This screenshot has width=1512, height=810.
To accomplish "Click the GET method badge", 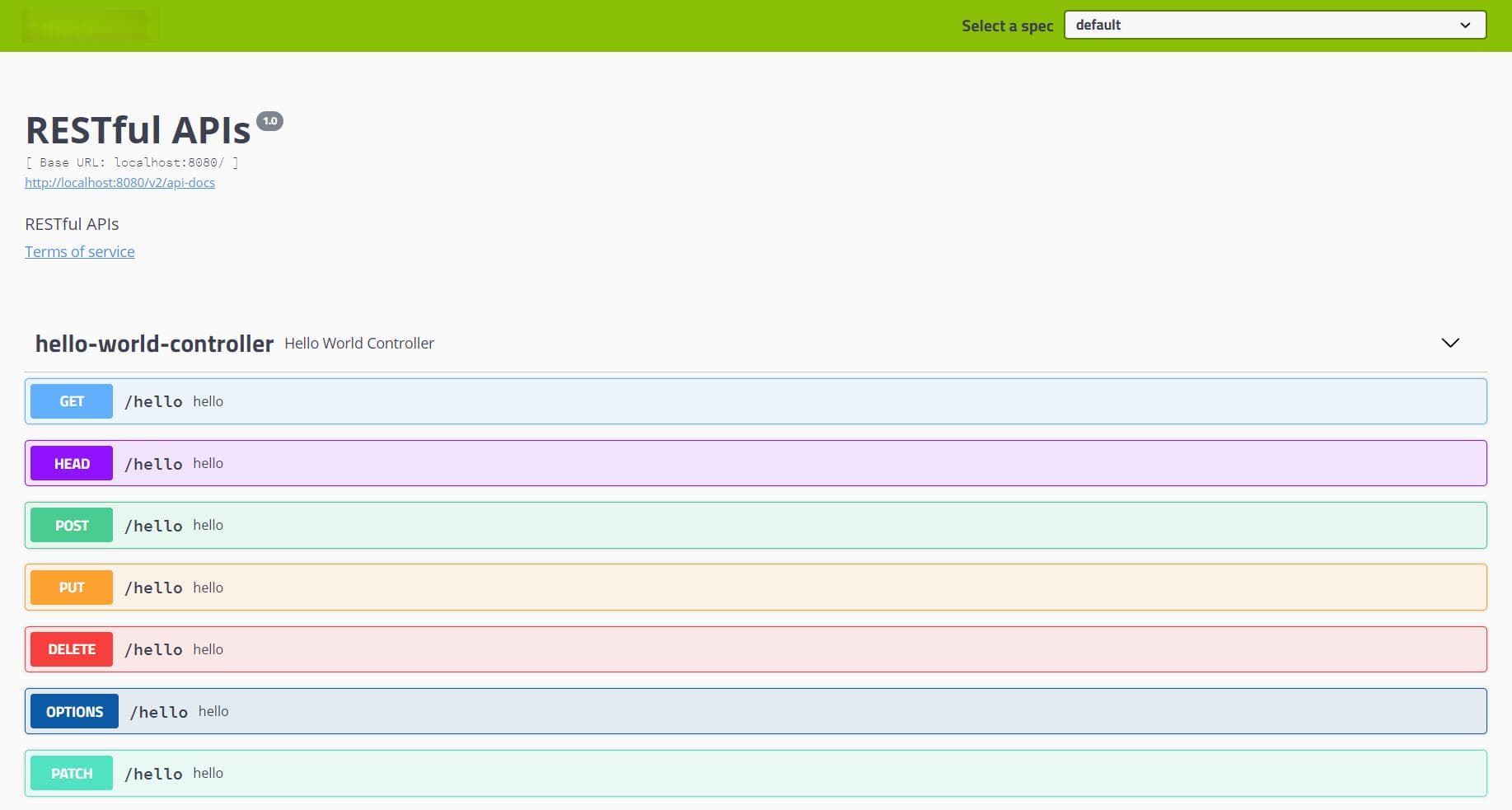I will (72, 401).
